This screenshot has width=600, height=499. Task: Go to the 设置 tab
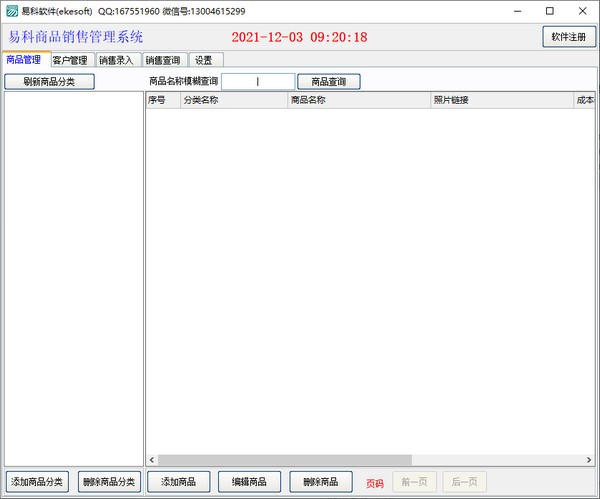click(x=205, y=60)
